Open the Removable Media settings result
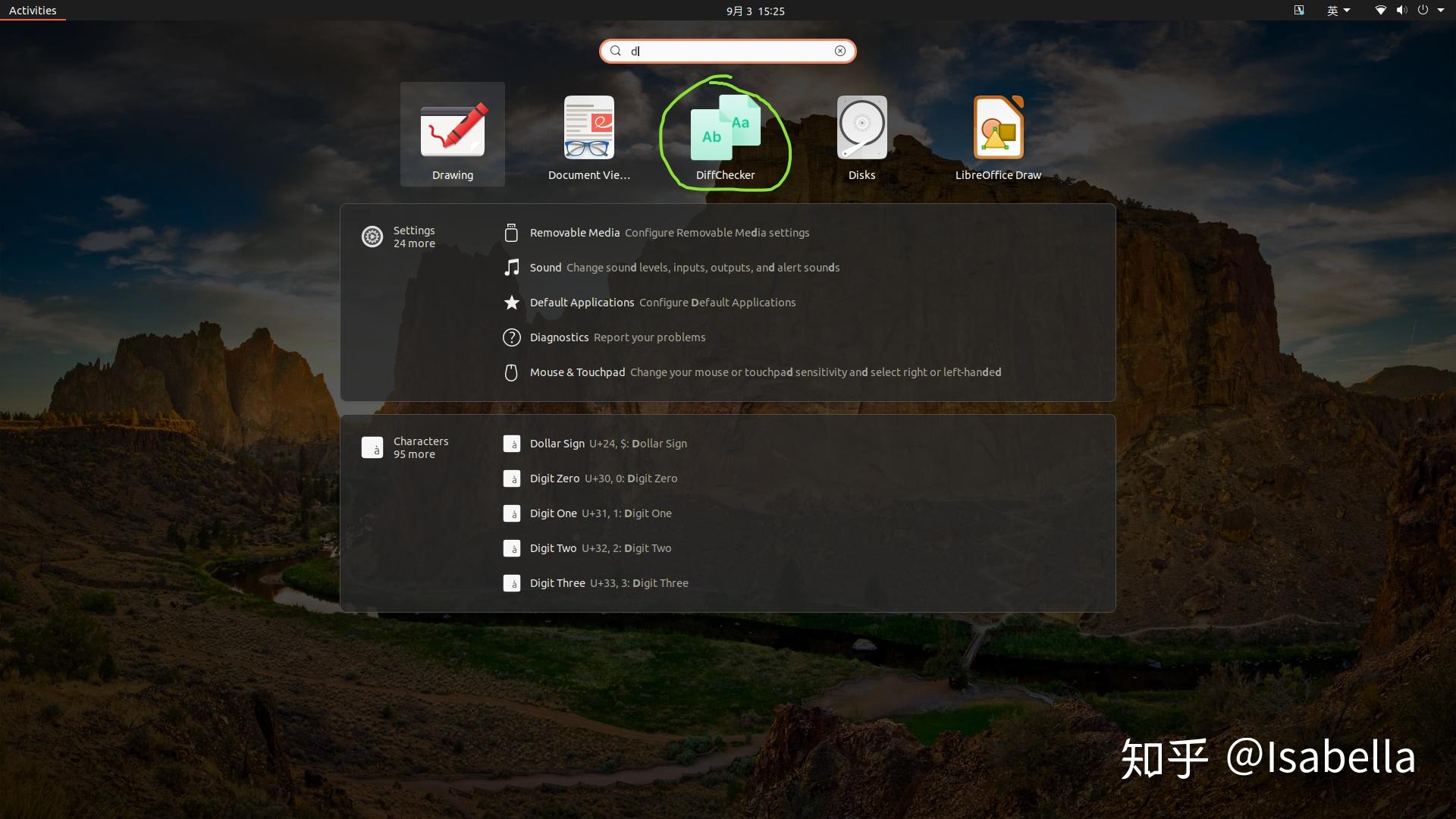 804,233
